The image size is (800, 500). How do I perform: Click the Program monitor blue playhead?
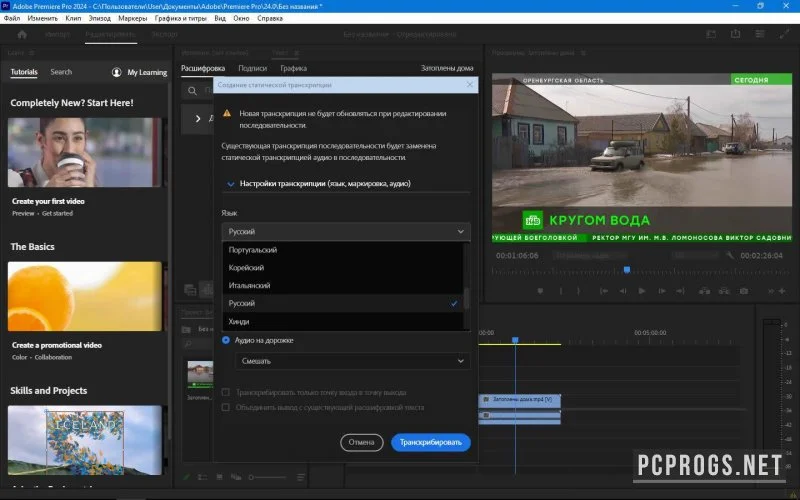click(627, 270)
